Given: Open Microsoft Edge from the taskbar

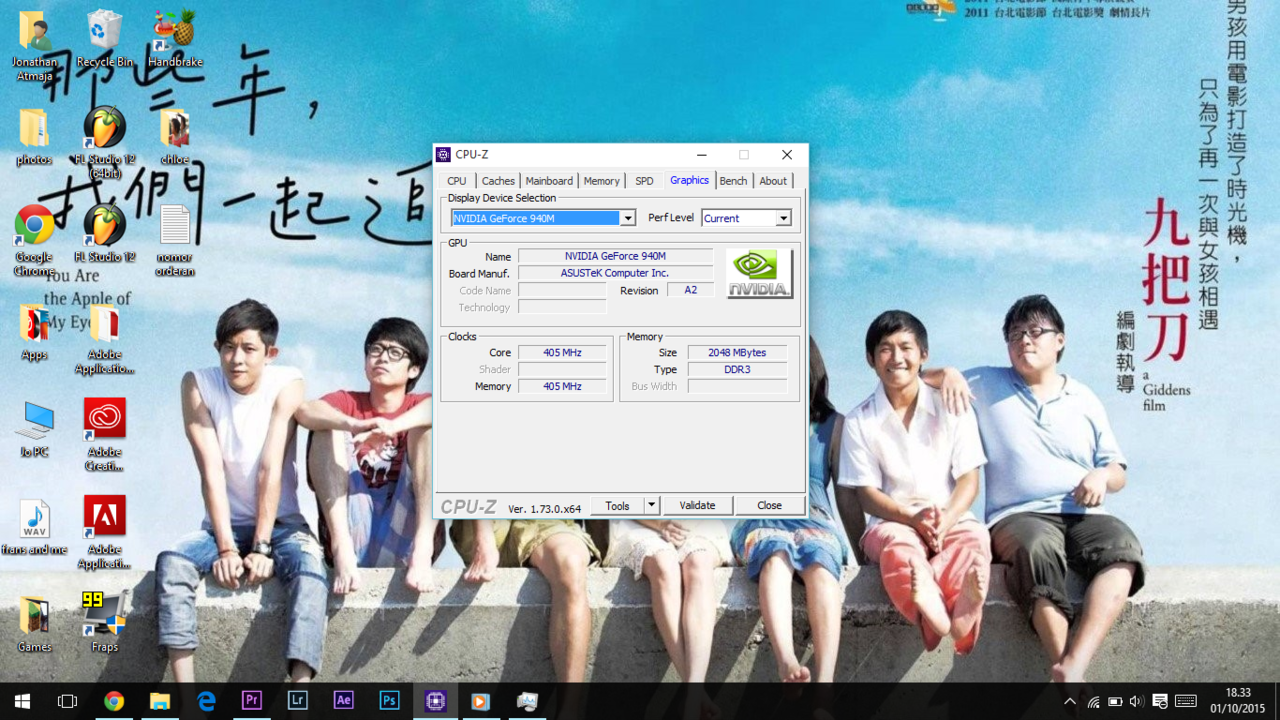Looking at the screenshot, I should coord(206,701).
